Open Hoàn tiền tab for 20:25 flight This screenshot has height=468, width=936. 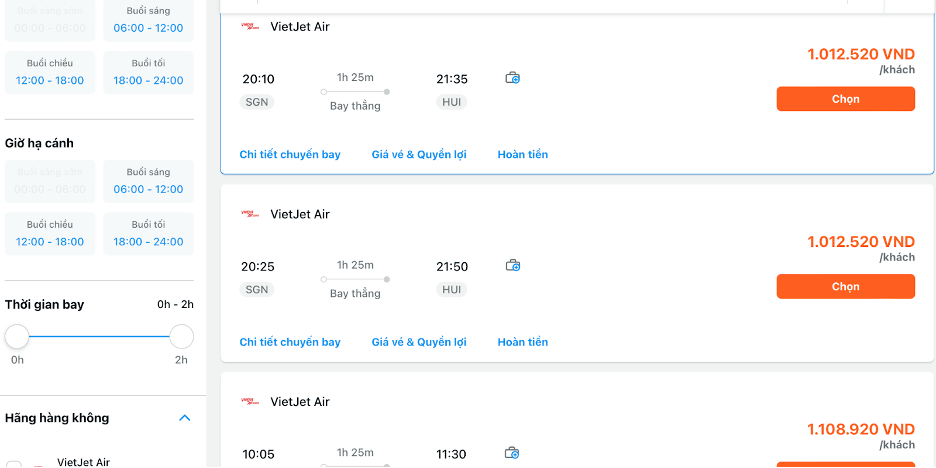pyautogui.click(x=523, y=342)
